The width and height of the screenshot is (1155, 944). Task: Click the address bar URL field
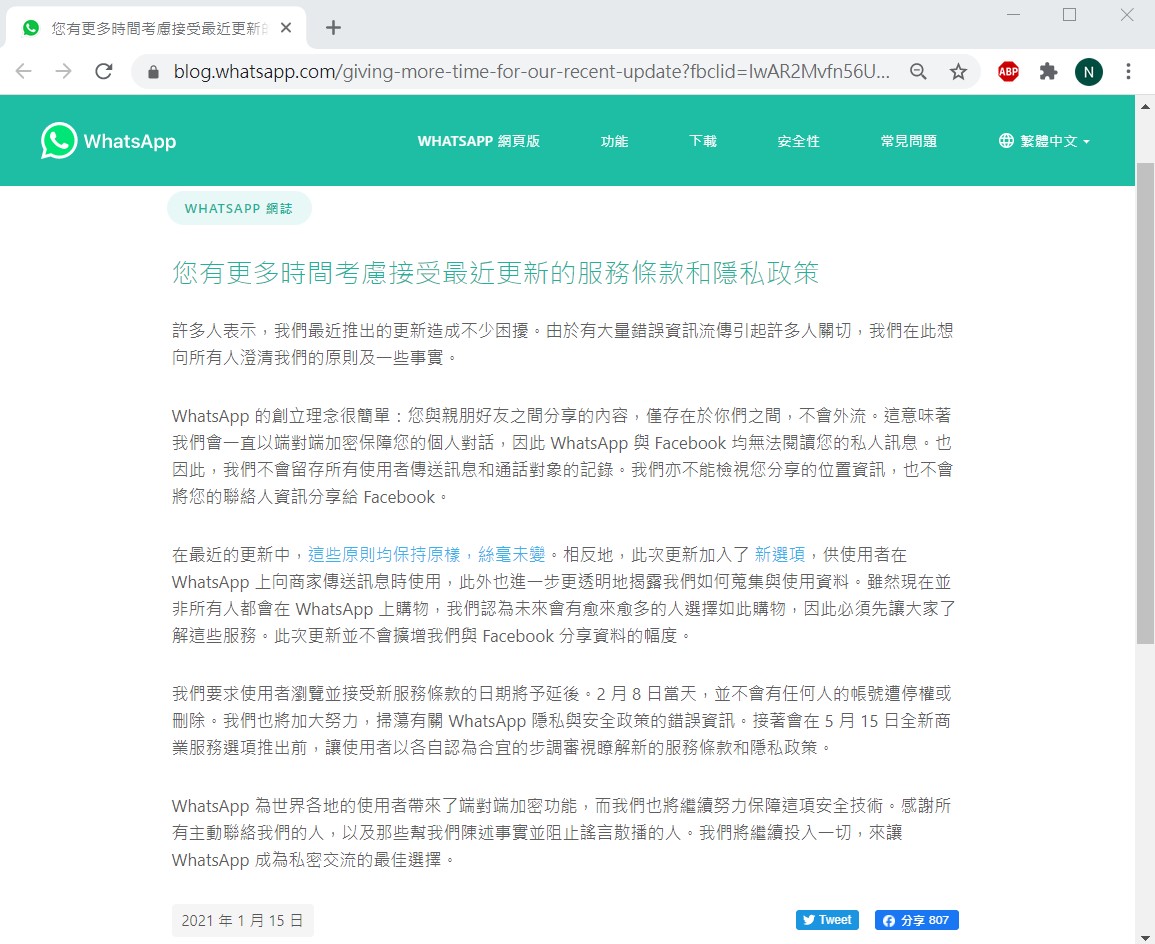click(x=530, y=71)
